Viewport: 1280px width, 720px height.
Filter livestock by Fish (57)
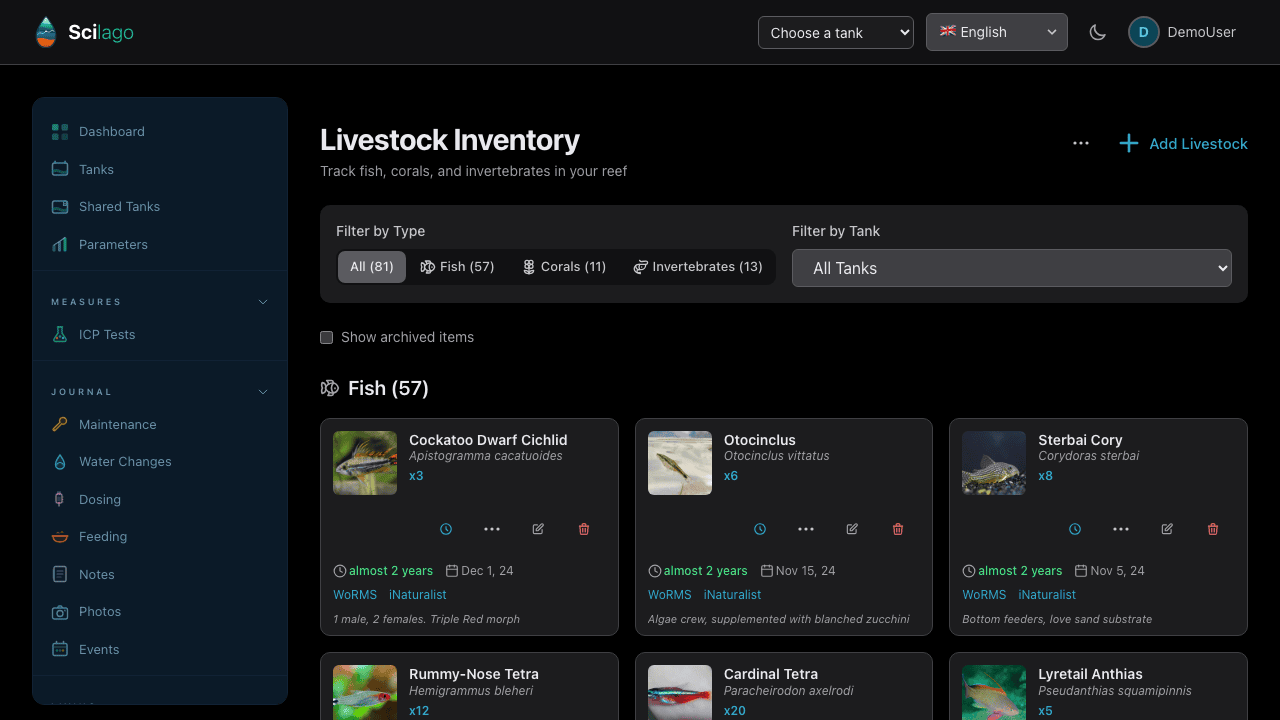[x=458, y=267]
